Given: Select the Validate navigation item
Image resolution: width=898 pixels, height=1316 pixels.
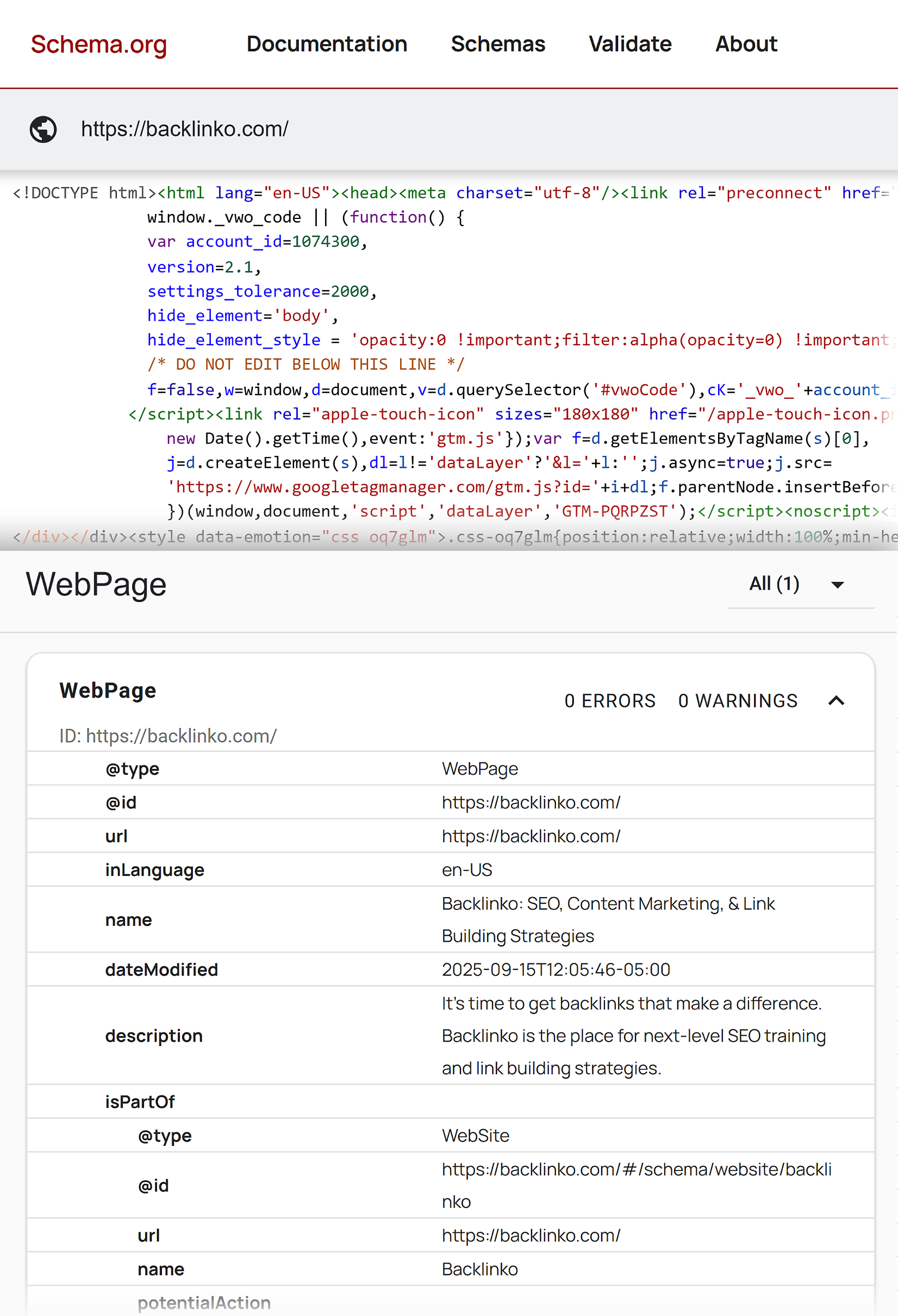Looking at the screenshot, I should tap(630, 44).
